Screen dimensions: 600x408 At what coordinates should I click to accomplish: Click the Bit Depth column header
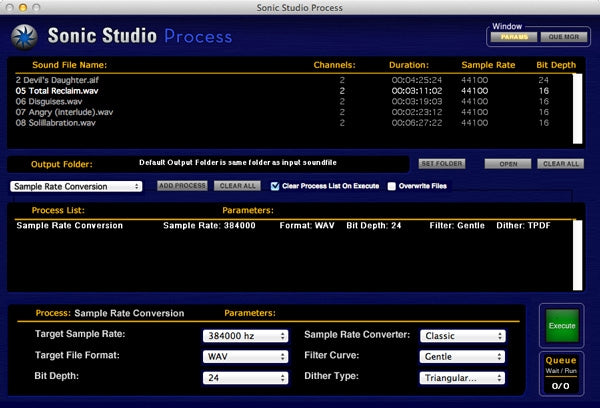pos(556,65)
